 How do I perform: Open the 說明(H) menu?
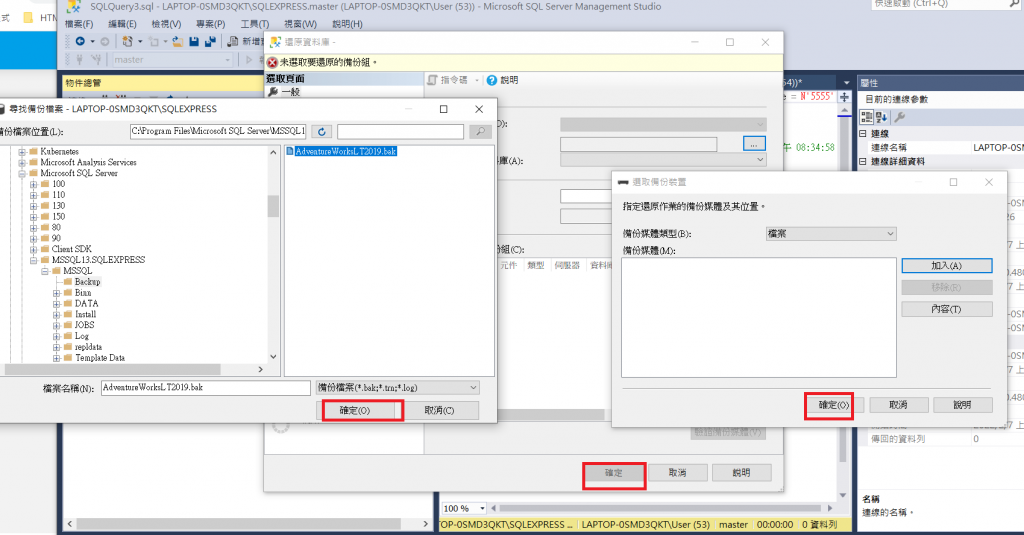pos(347,24)
